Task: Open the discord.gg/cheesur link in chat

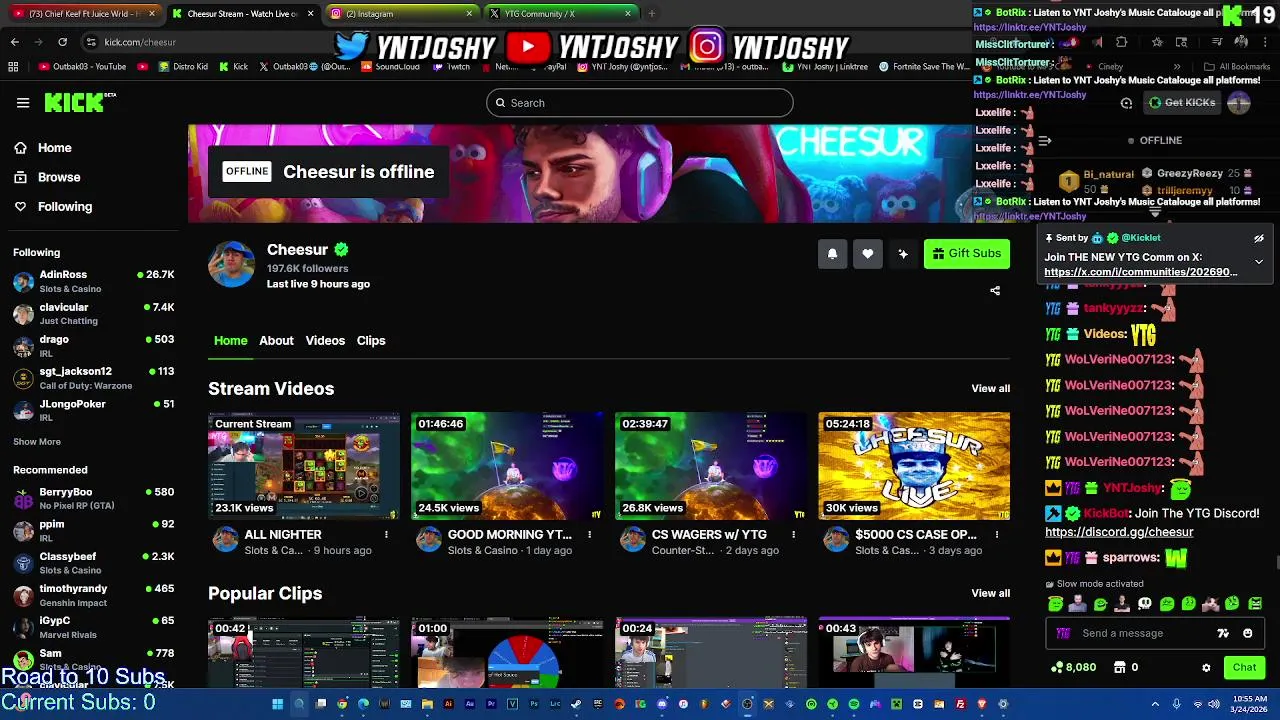Action: pyautogui.click(x=1119, y=533)
